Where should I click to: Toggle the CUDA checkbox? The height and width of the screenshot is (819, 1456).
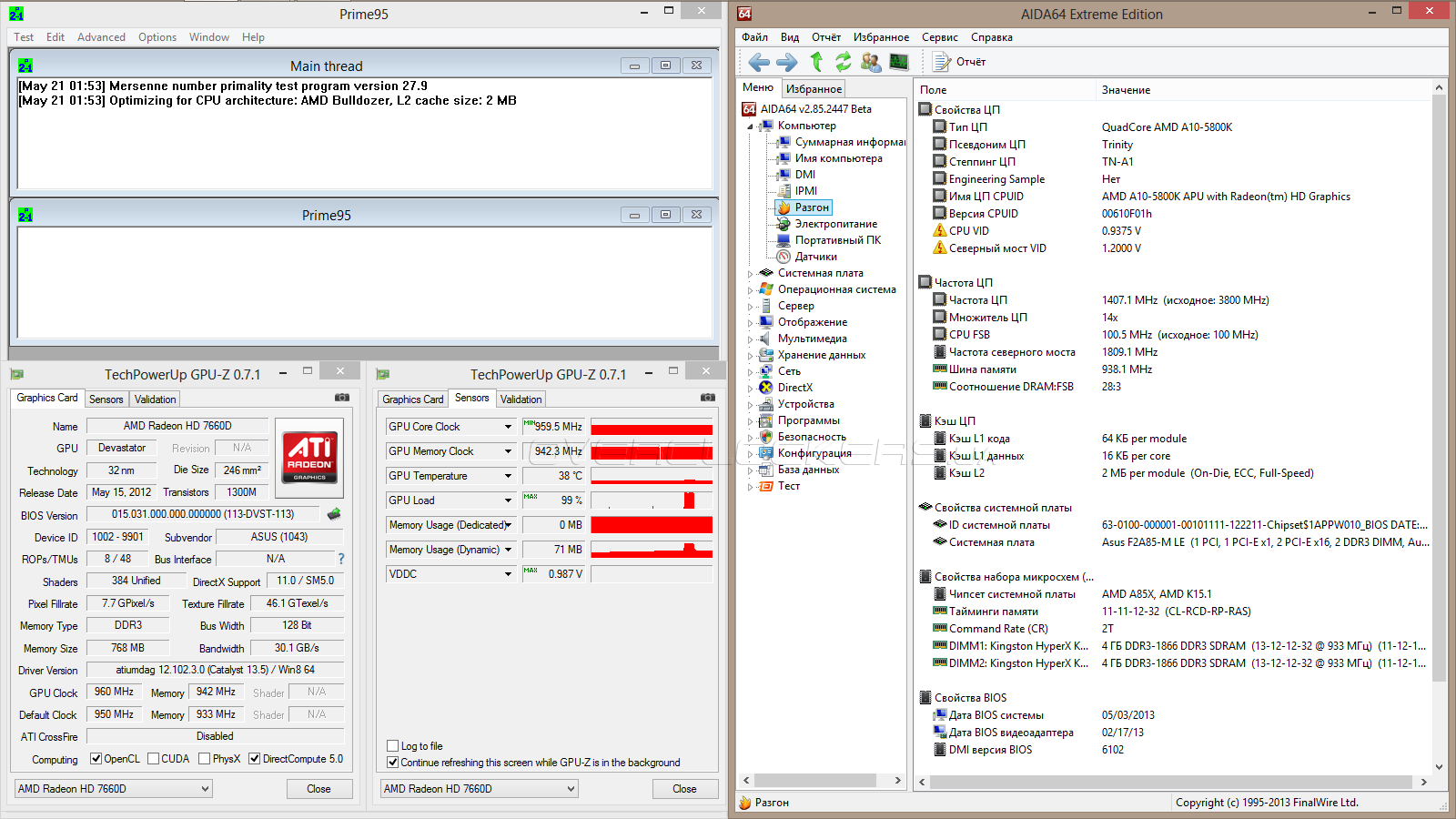pos(154,759)
